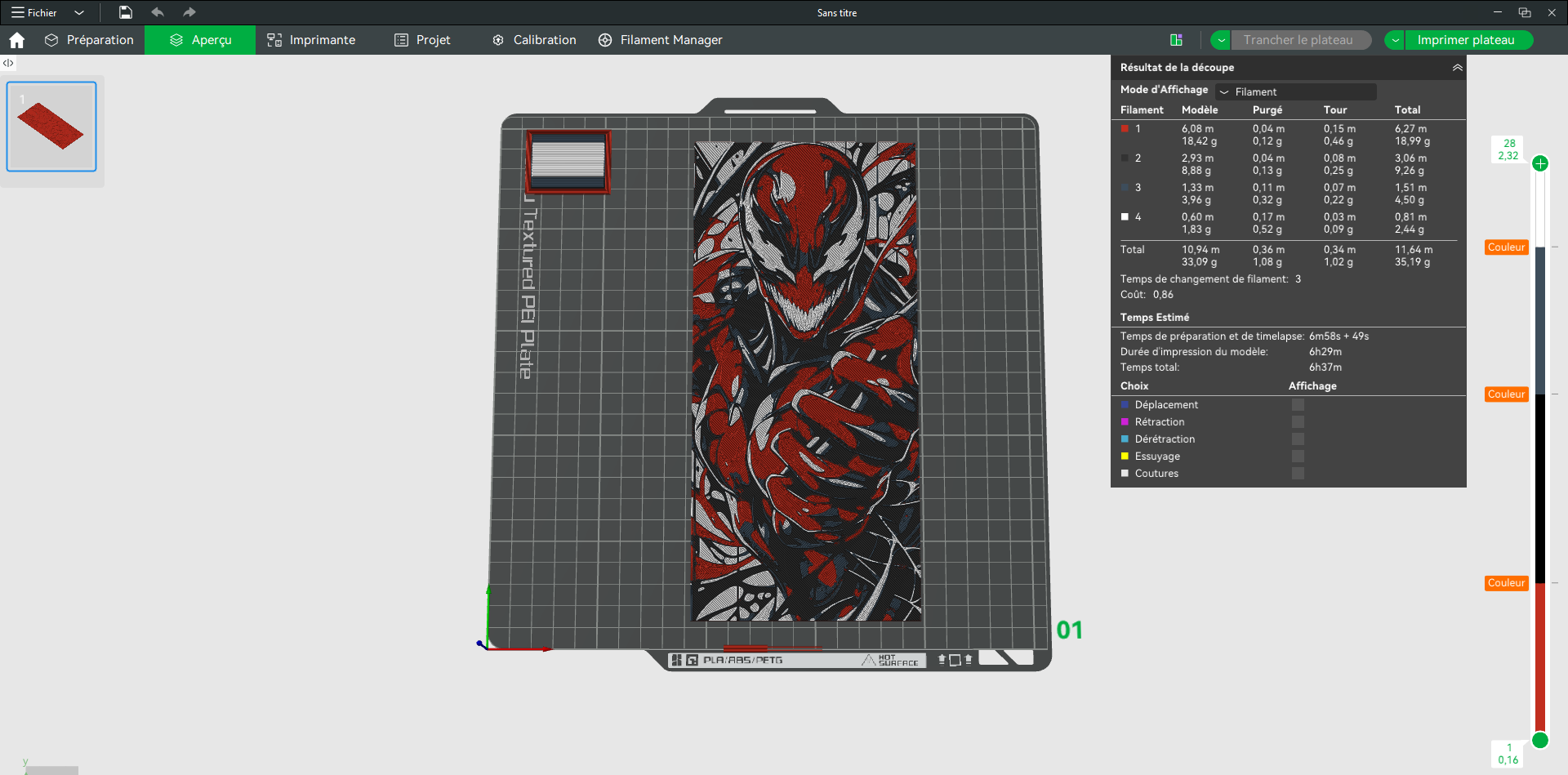Expand the Trancher le plateau options arrow

1221,40
